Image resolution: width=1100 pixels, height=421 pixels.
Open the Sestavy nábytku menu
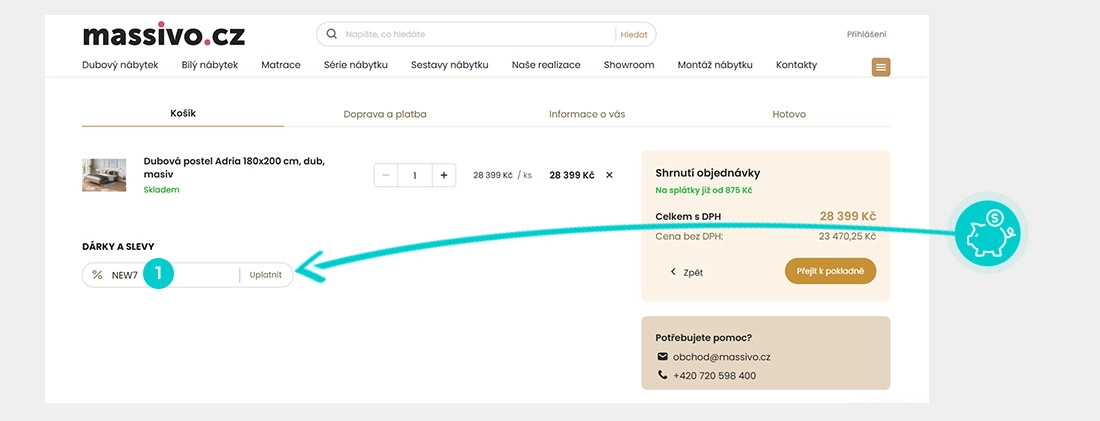tap(450, 65)
